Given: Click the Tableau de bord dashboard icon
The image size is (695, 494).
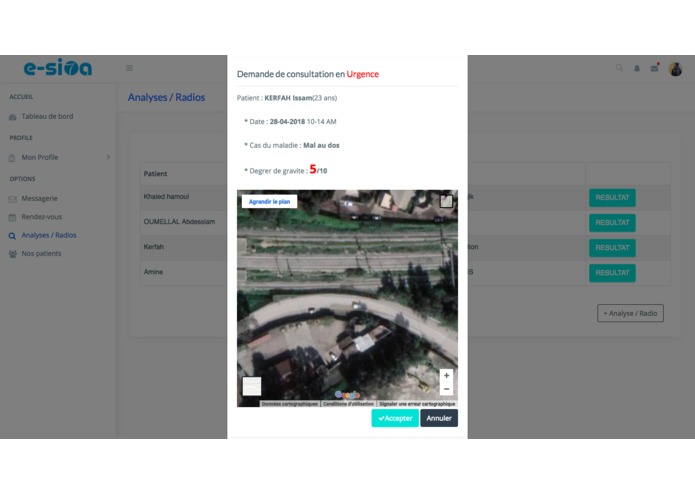Looking at the screenshot, I should [12, 117].
